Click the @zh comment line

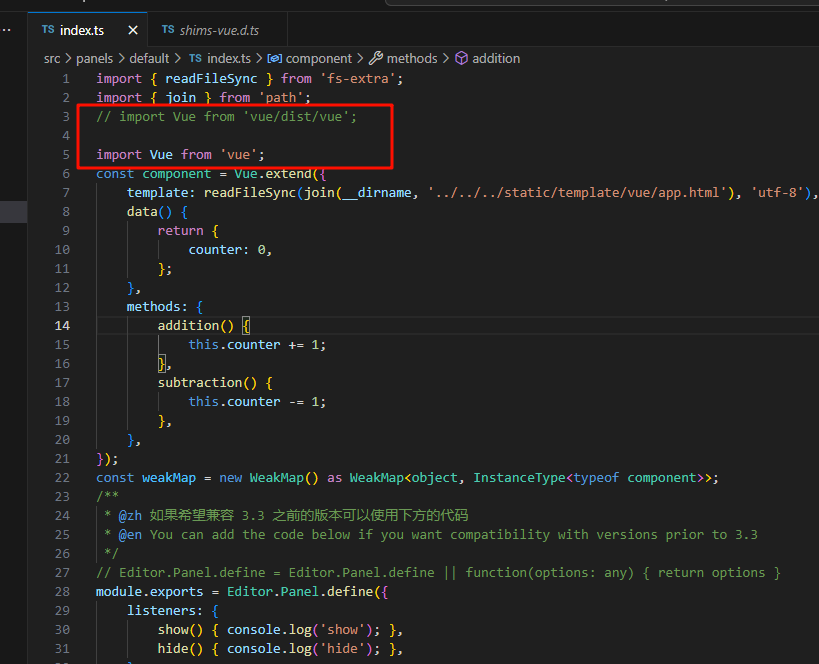coord(286,516)
